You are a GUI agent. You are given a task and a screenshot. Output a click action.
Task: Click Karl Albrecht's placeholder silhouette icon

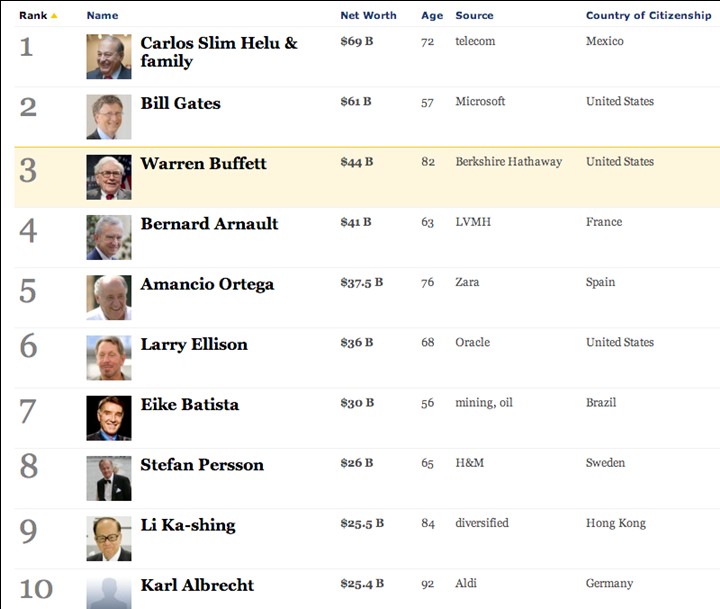(x=108, y=592)
